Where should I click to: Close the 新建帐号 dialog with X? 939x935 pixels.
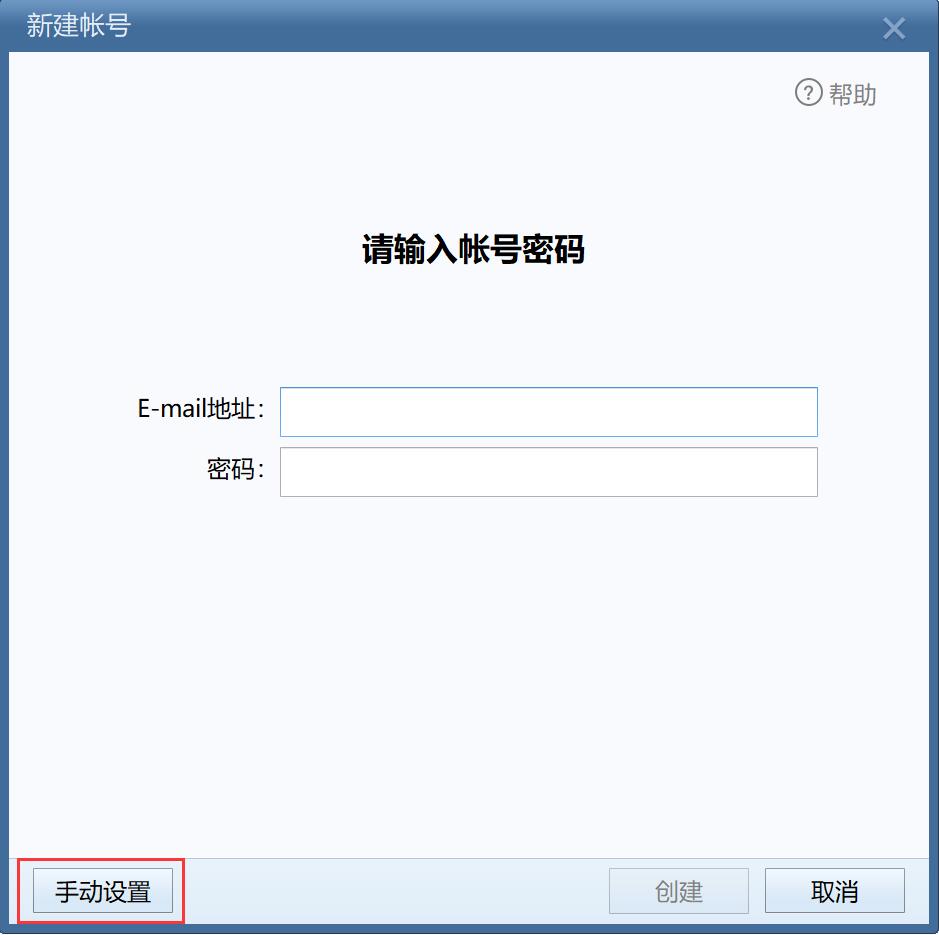(893, 28)
